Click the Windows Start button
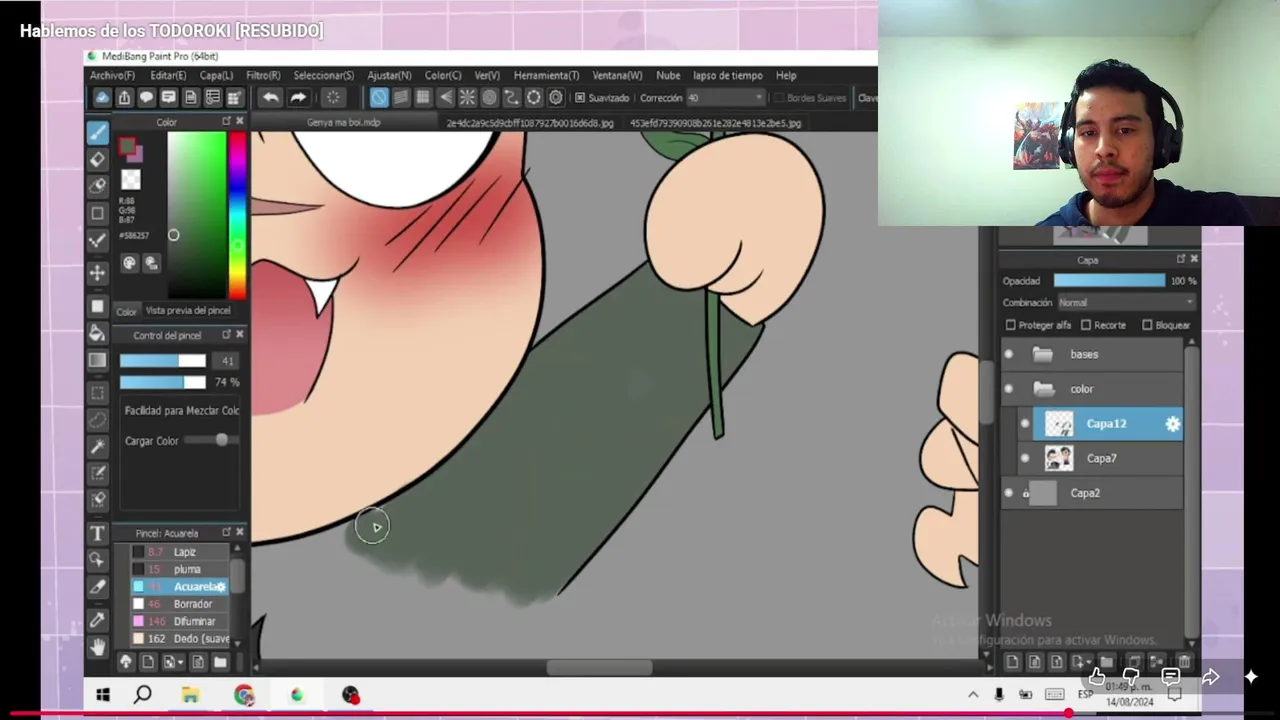Viewport: 1280px width, 720px height. point(103,695)
